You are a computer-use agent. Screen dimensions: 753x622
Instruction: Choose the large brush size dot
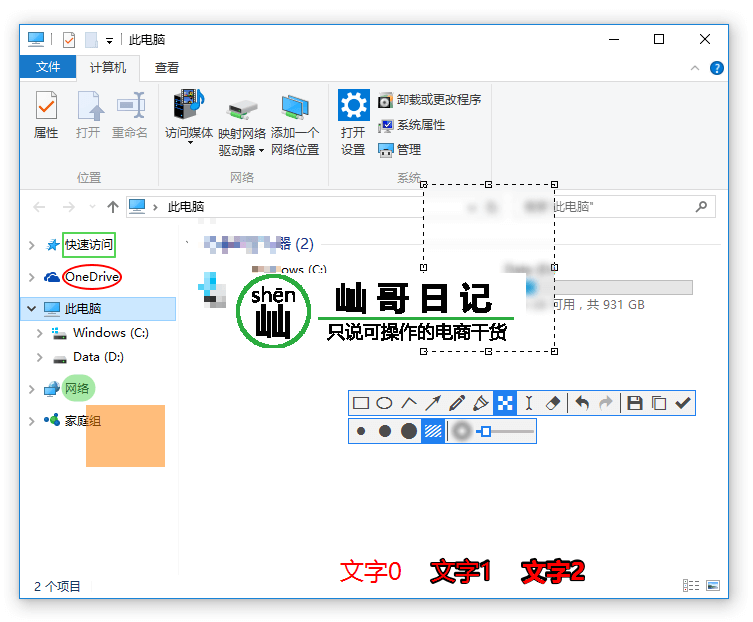[409, 431]
